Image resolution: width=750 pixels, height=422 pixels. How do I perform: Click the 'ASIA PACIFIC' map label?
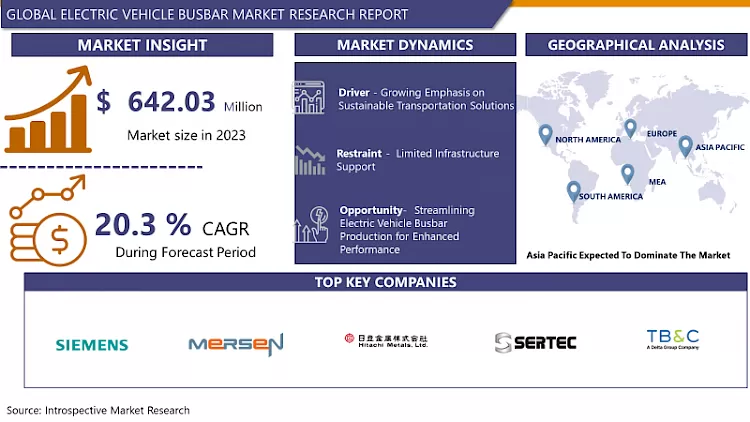(720, 147)
